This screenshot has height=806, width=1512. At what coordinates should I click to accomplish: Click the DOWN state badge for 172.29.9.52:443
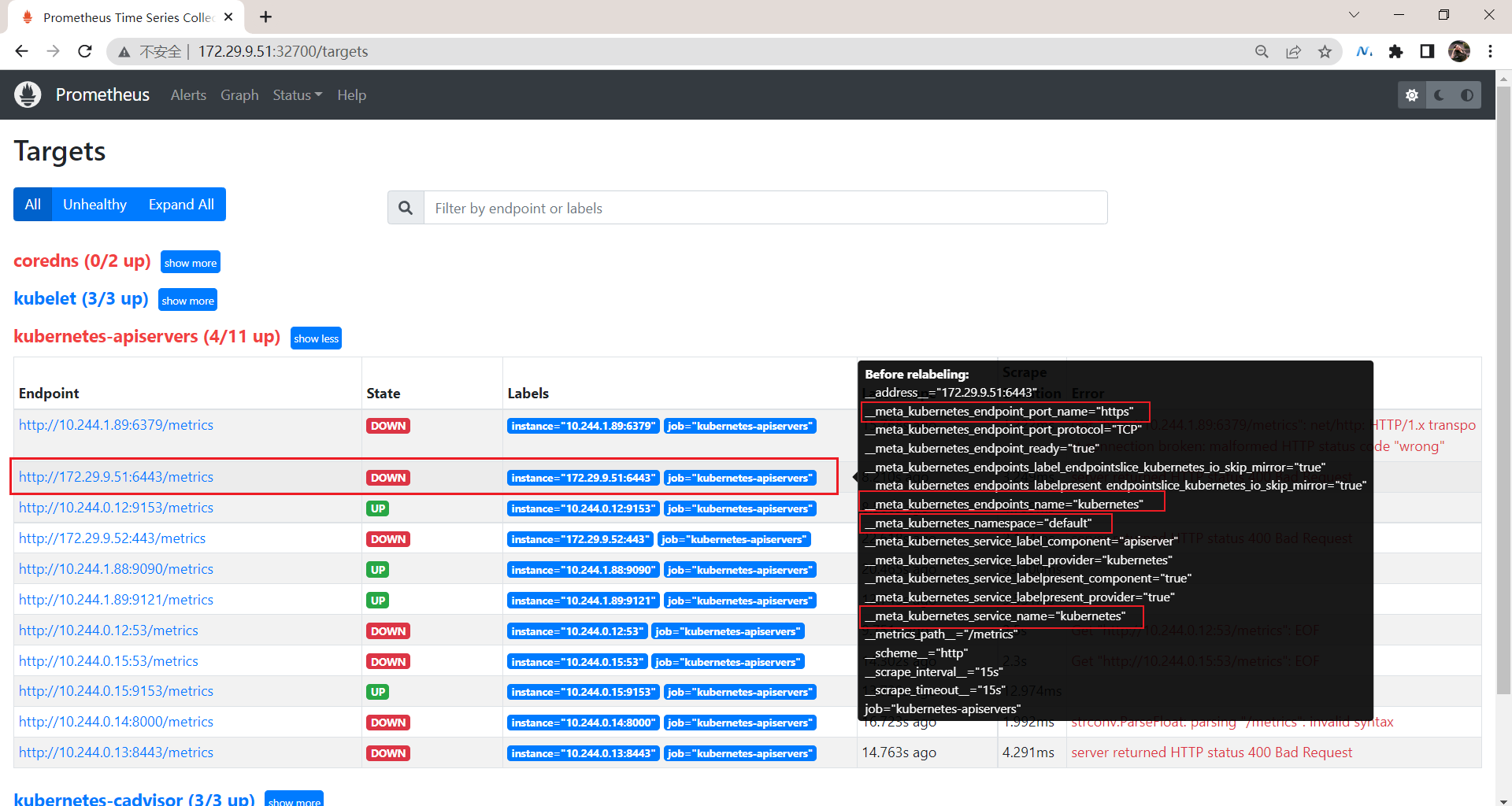388,539
